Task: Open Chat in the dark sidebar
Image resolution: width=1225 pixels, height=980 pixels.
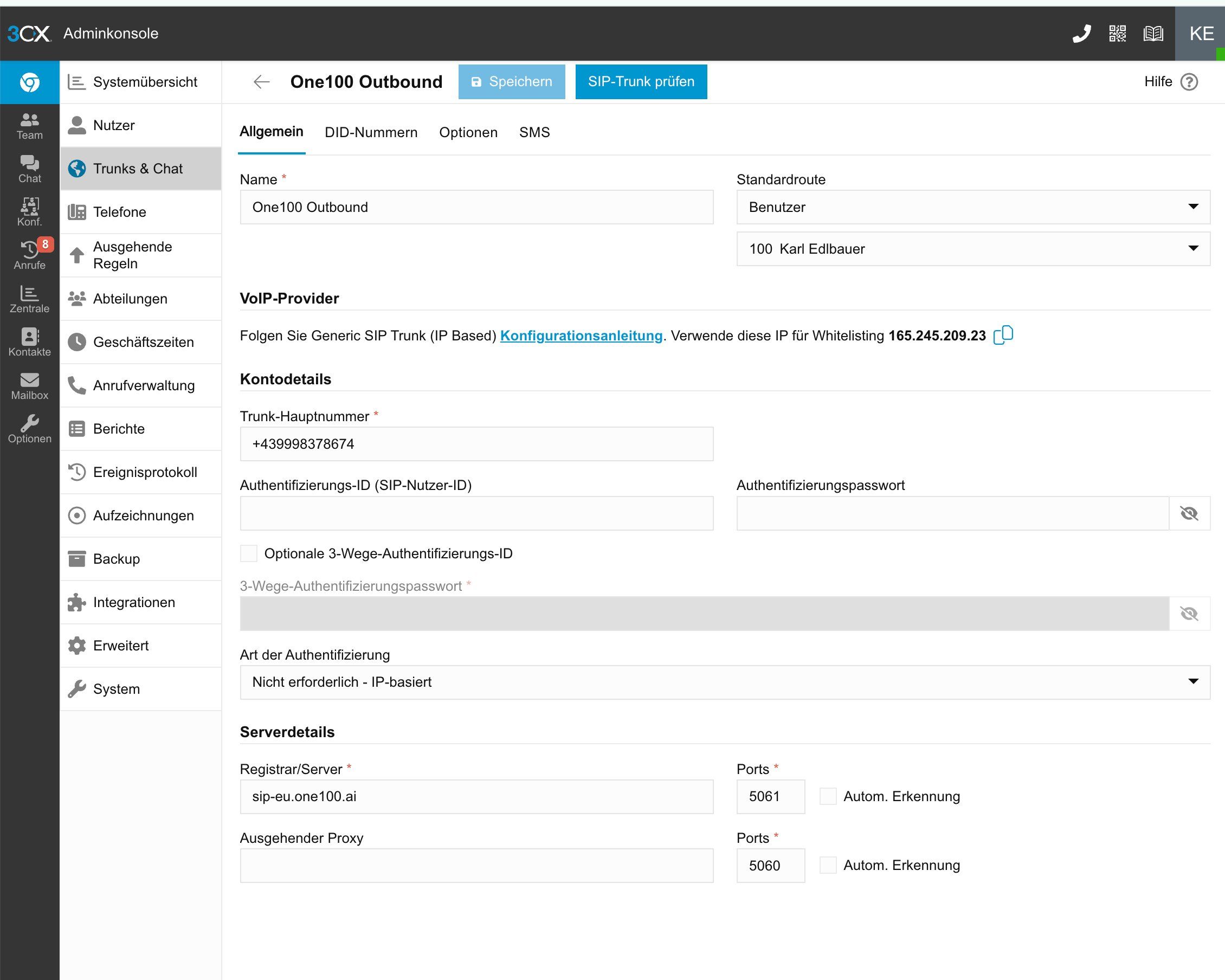Action: (x=30, y=169)
